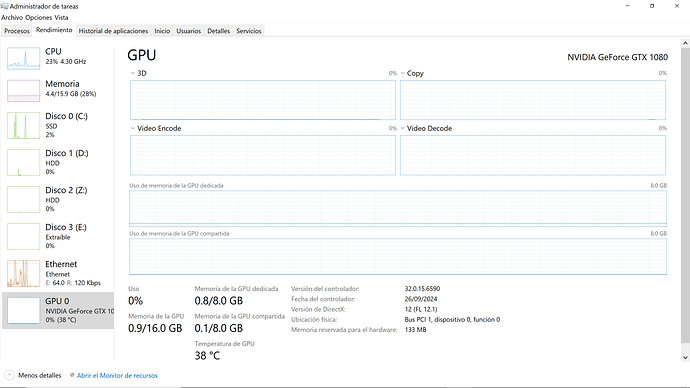The image size is (690, 388).
Task: Click the Memoria reservada para el hardware label
Action: 344,329
